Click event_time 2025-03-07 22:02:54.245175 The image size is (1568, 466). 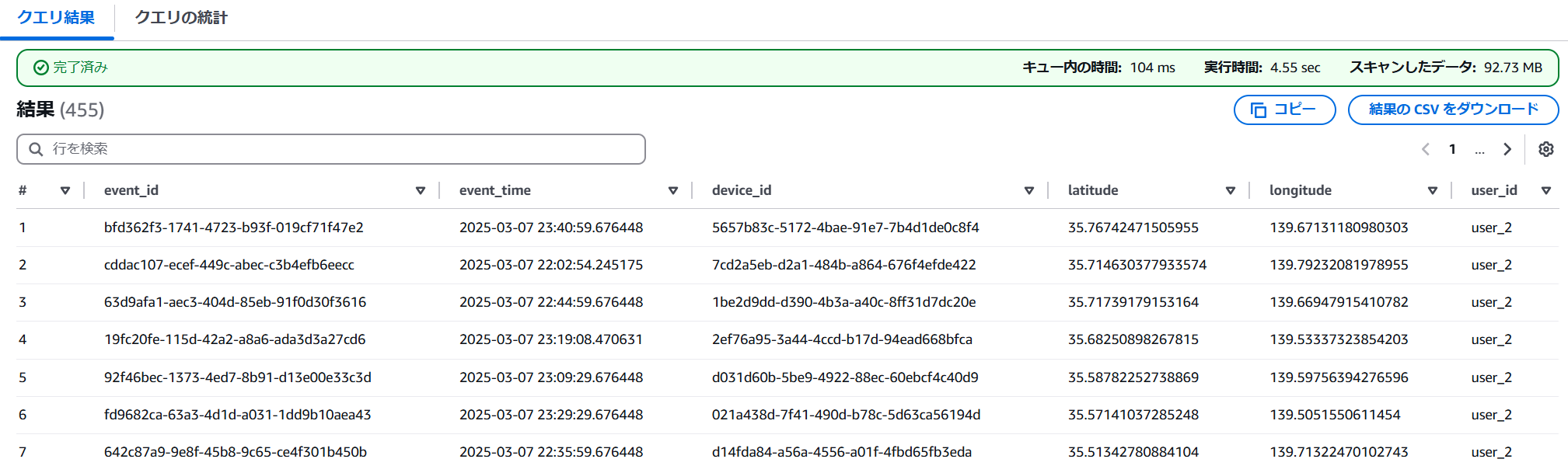551,265
